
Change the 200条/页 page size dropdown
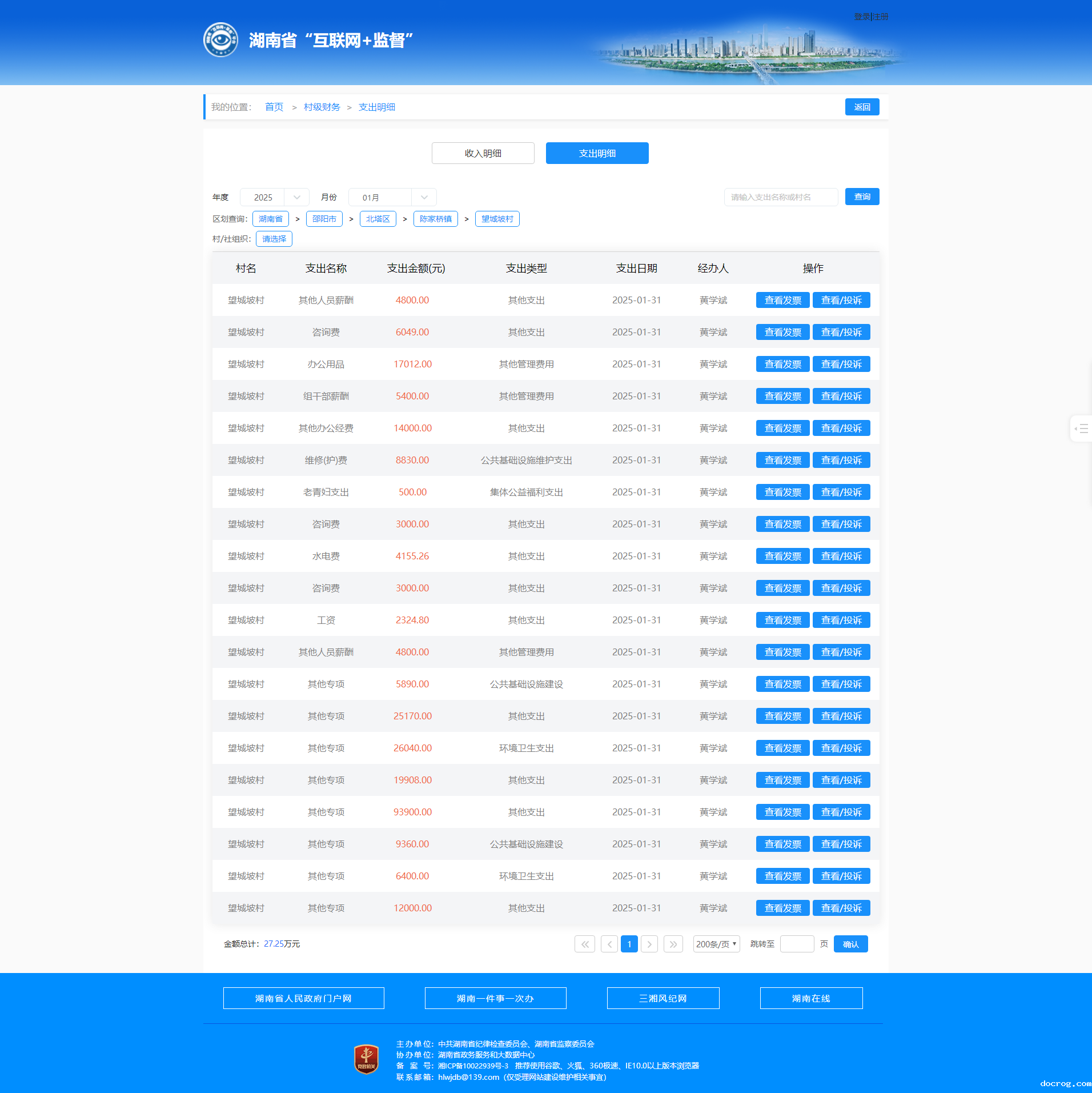(716, 944)
